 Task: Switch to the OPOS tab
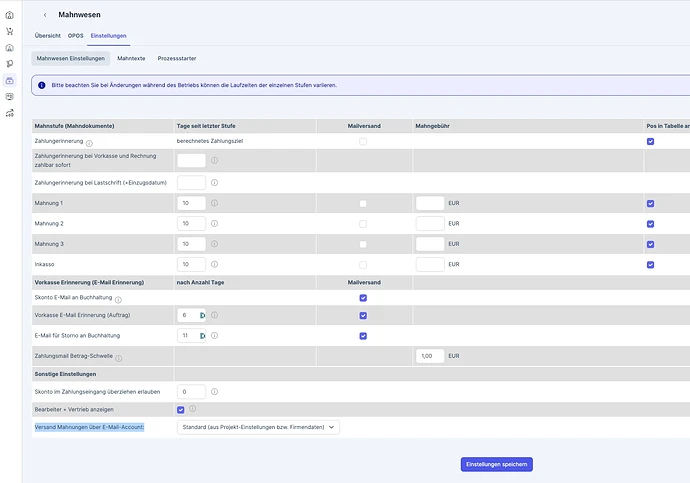tap(75, 36)
